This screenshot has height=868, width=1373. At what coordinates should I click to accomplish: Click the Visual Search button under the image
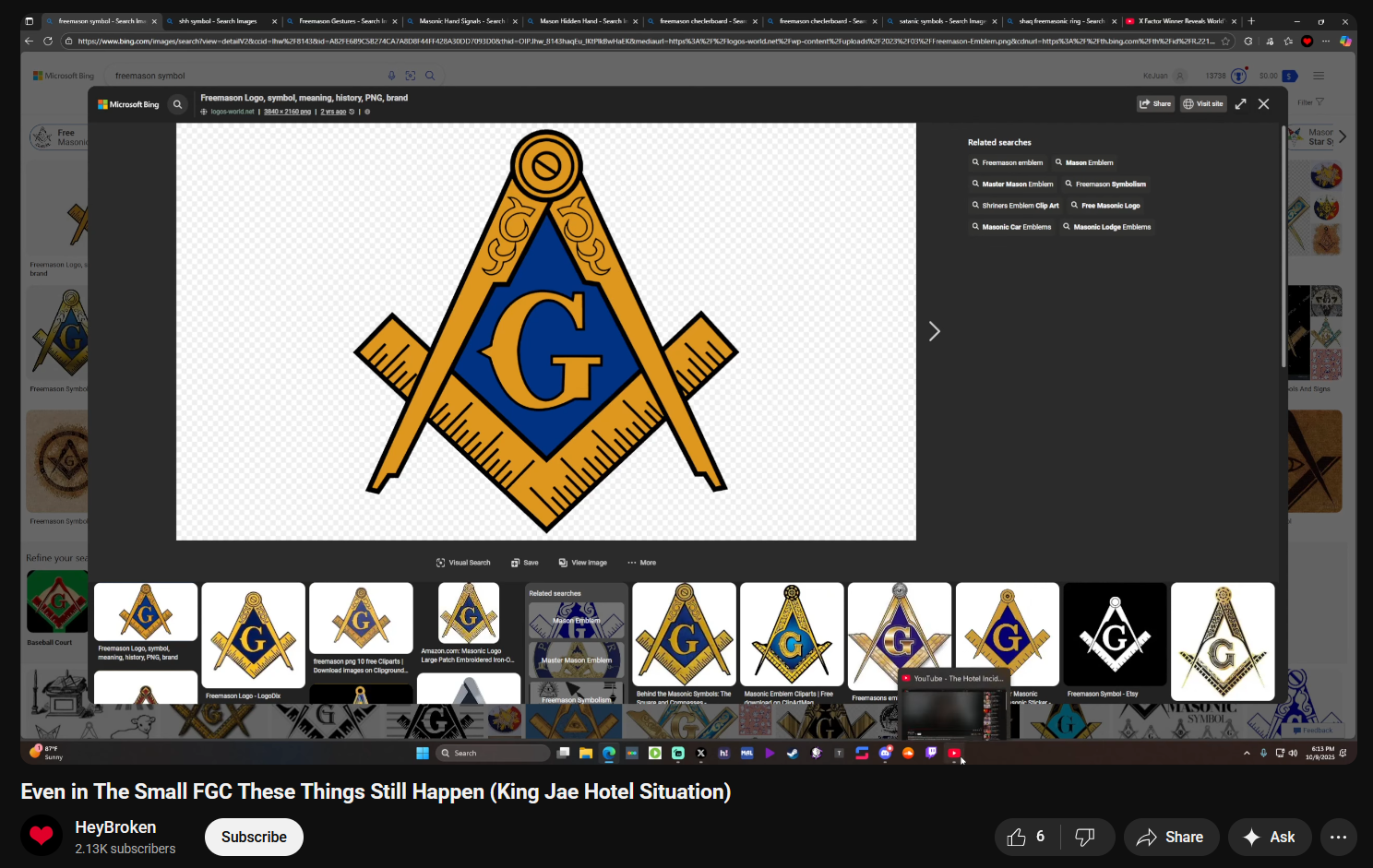[x=463, y=563]
